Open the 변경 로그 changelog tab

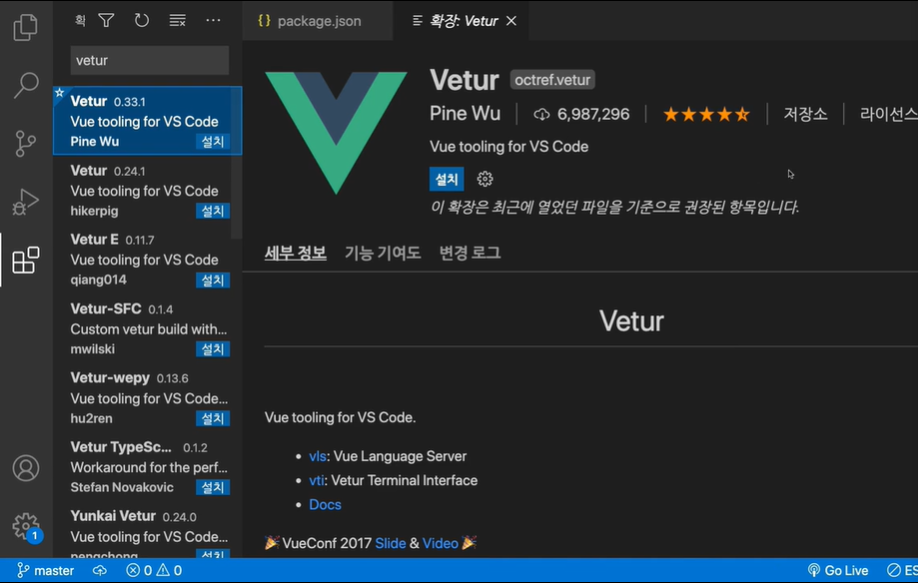(470, 253)
